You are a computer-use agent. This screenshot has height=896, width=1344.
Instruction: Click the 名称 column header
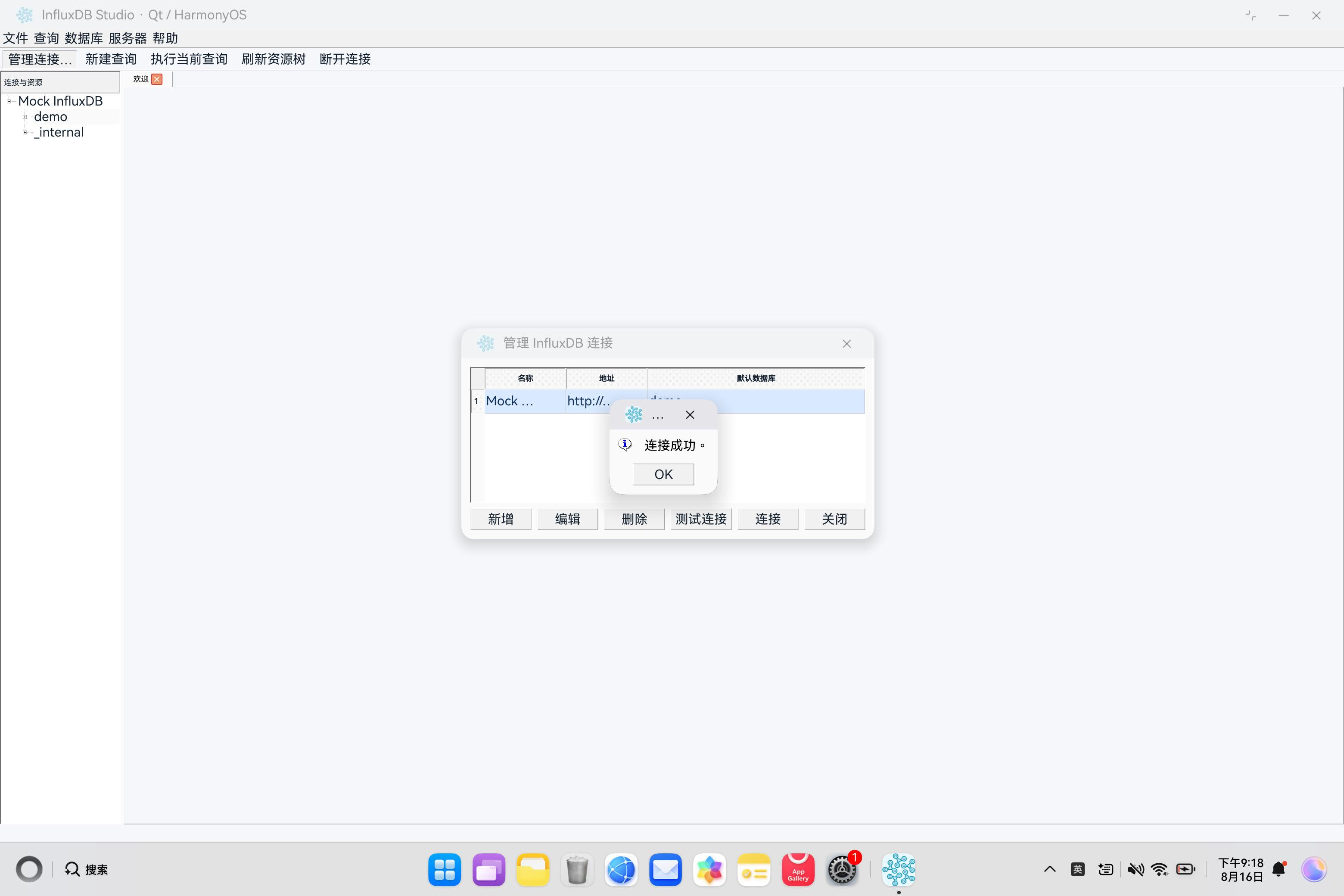click(x=525, y=378)
